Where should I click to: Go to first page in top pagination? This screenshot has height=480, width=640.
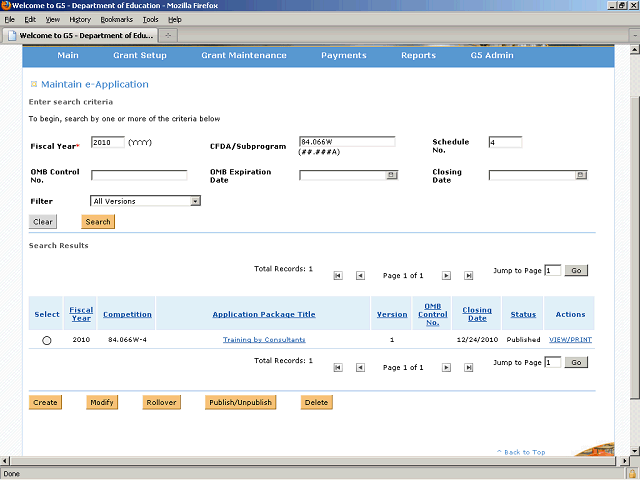click(338, 275)
